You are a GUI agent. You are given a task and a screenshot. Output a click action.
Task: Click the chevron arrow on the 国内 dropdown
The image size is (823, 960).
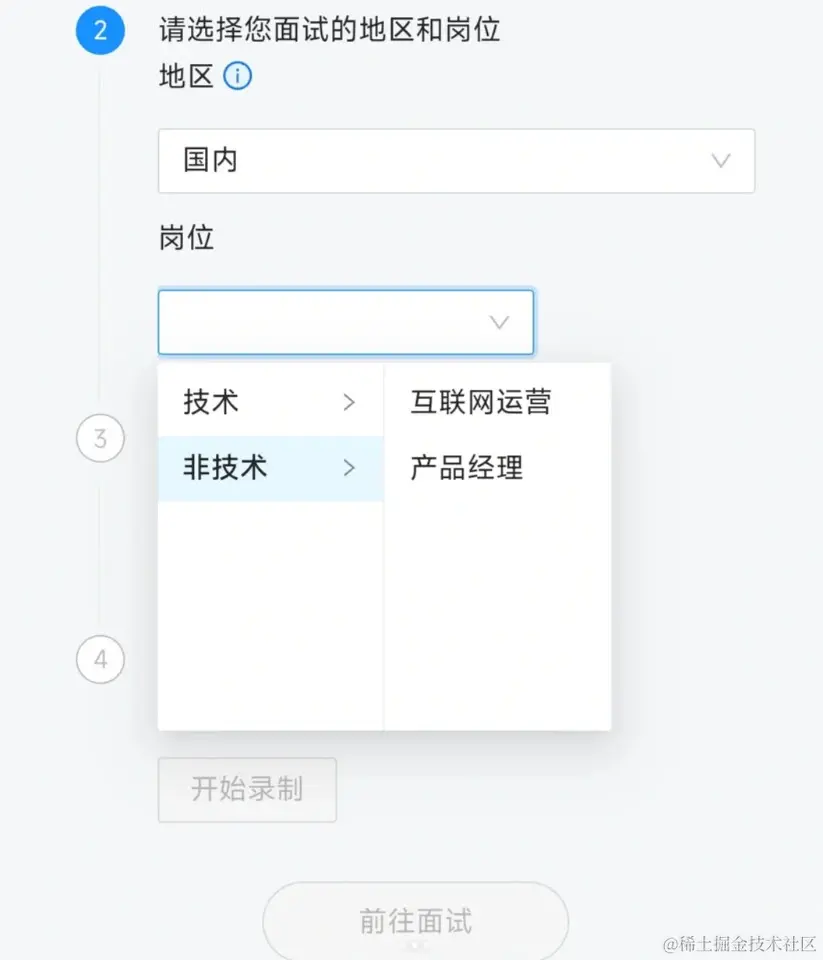point(720,161)
